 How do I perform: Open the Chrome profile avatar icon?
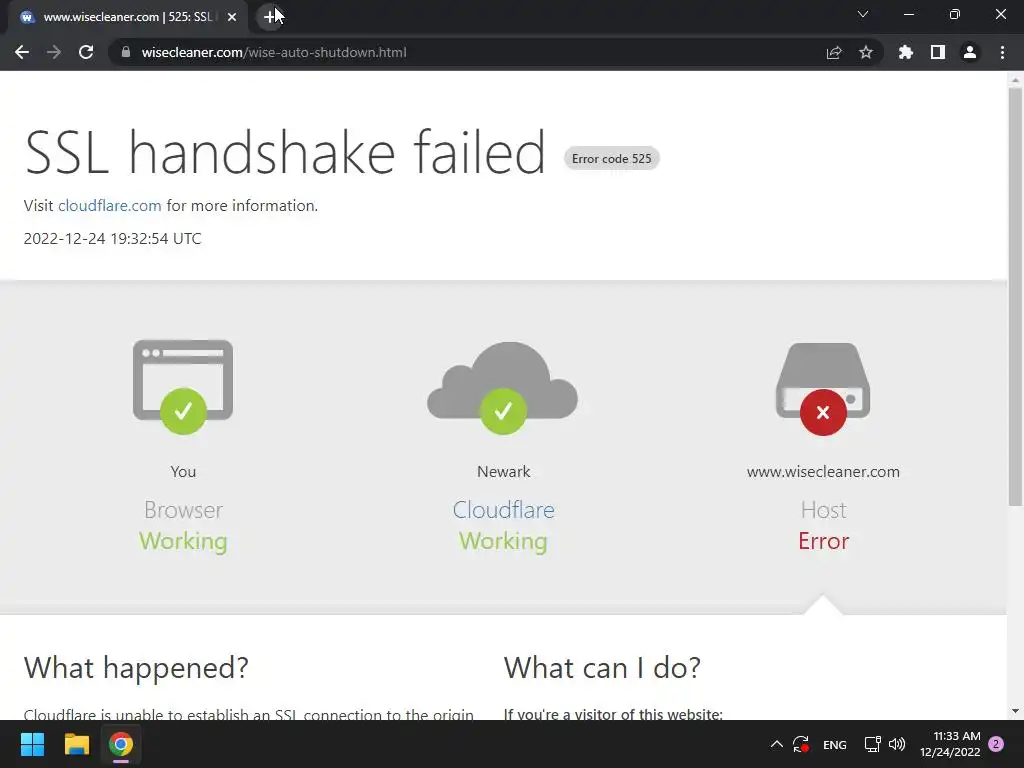point(970,52)
